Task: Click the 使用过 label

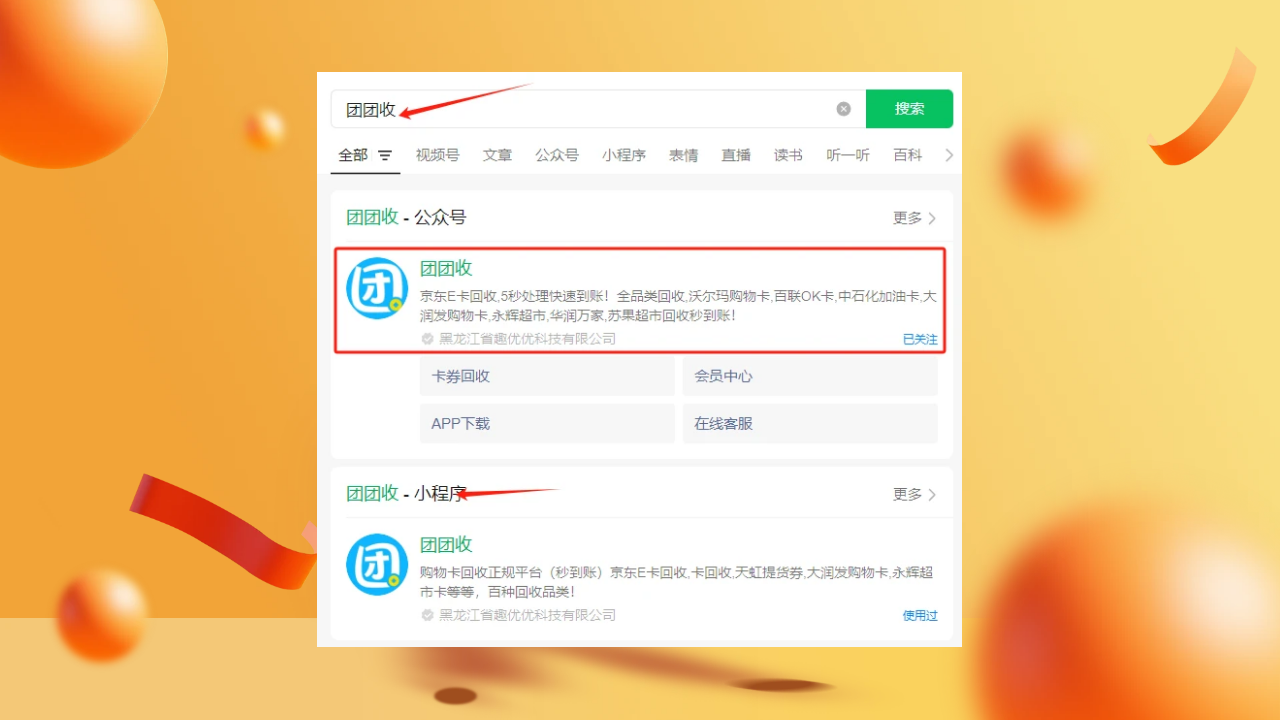Action: (920, 616)
